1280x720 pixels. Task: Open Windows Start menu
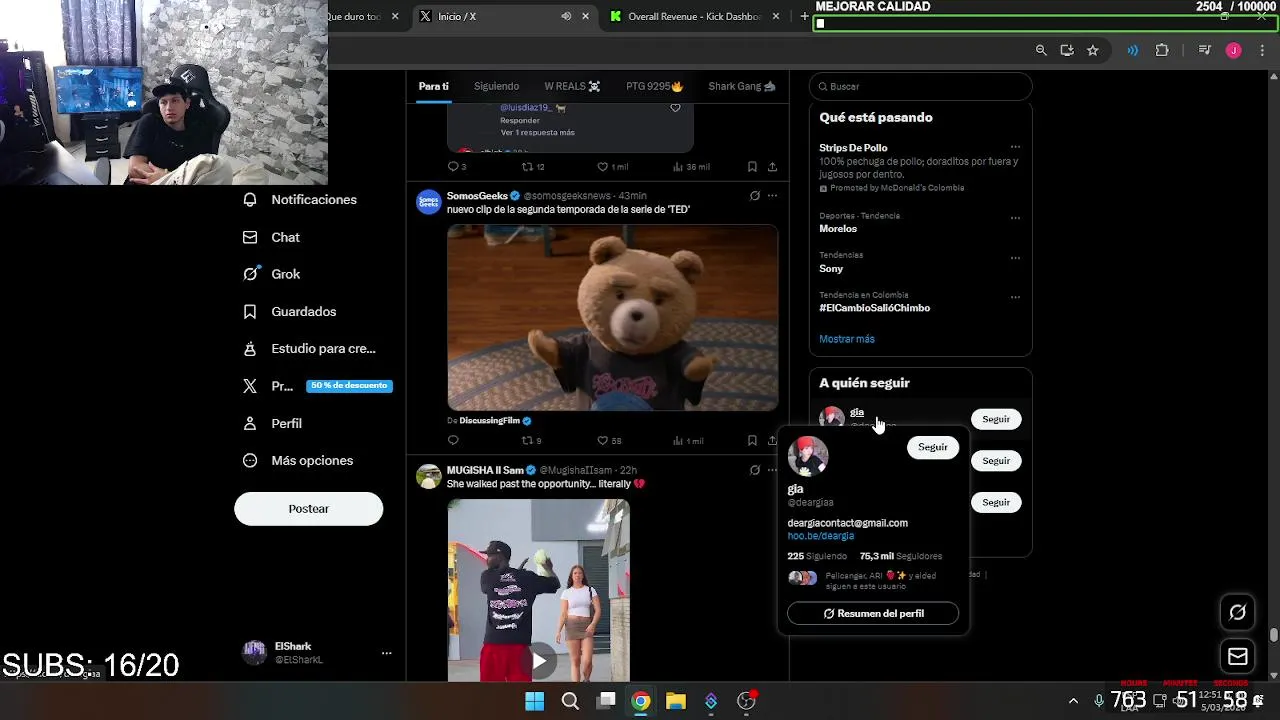535,701
